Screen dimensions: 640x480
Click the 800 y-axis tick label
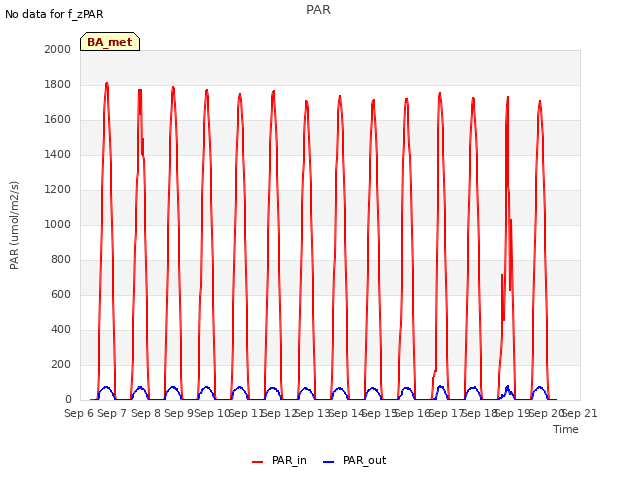click(61, 260)
